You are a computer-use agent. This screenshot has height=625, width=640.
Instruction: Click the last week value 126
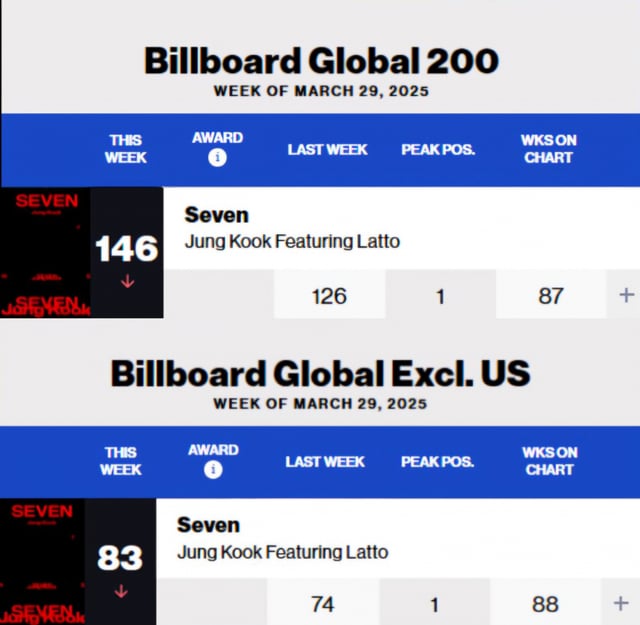pos(329,296)
